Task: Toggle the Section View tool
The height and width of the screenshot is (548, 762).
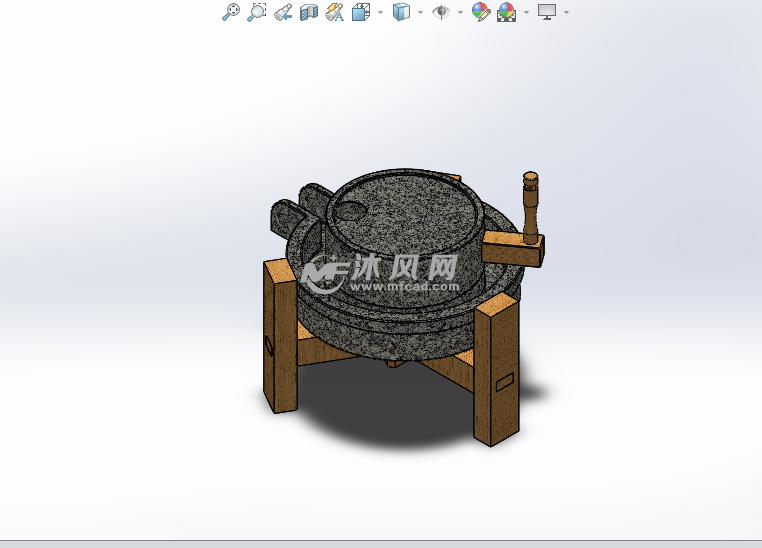Action: tap(309, 12)
